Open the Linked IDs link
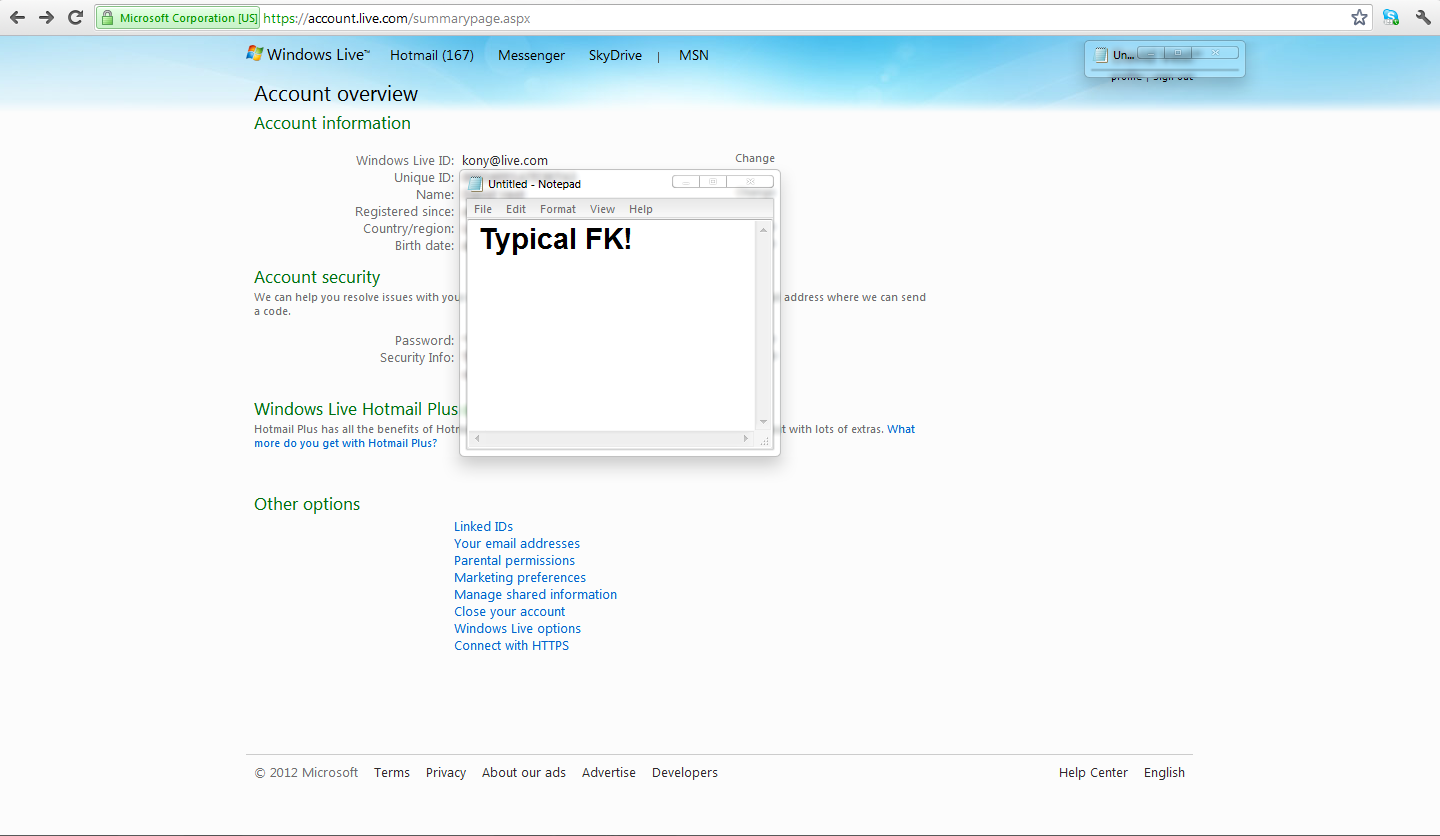The width and height of the screenshot is (1440, 836). [x=483, y=527]
